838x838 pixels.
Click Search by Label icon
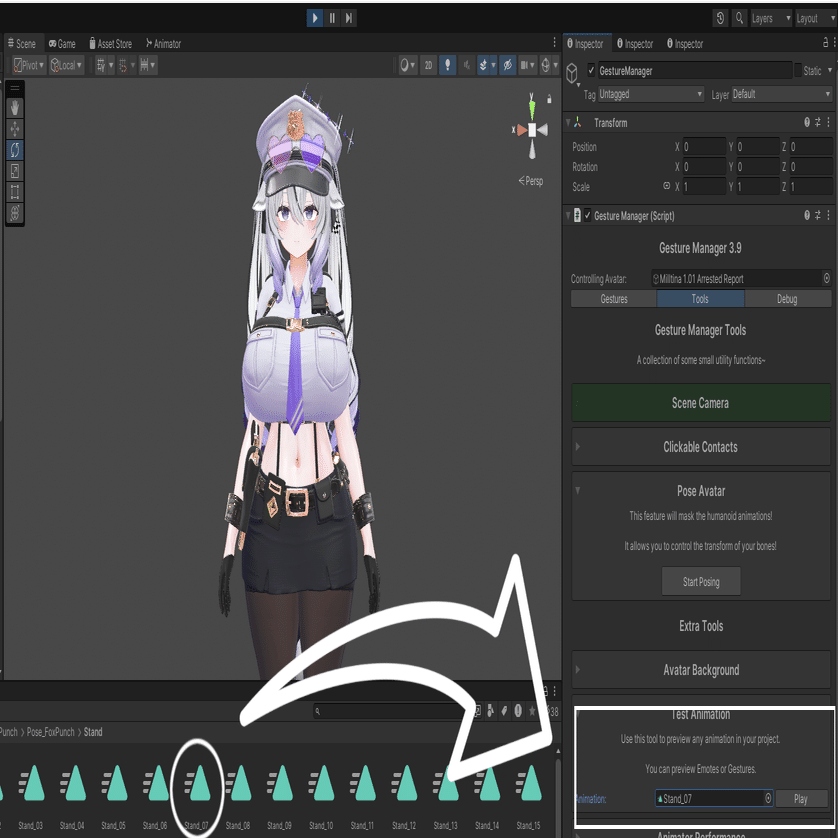coord(504,711)
